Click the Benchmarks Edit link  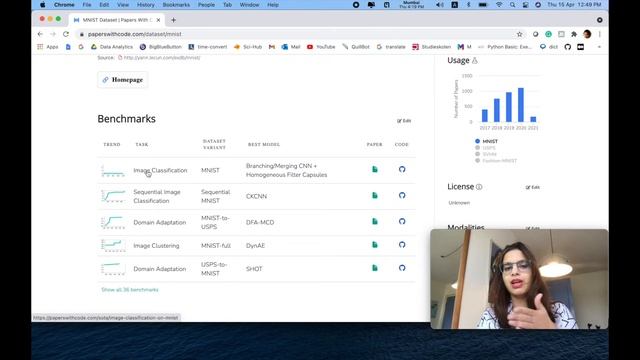click(x=404, y=121)
